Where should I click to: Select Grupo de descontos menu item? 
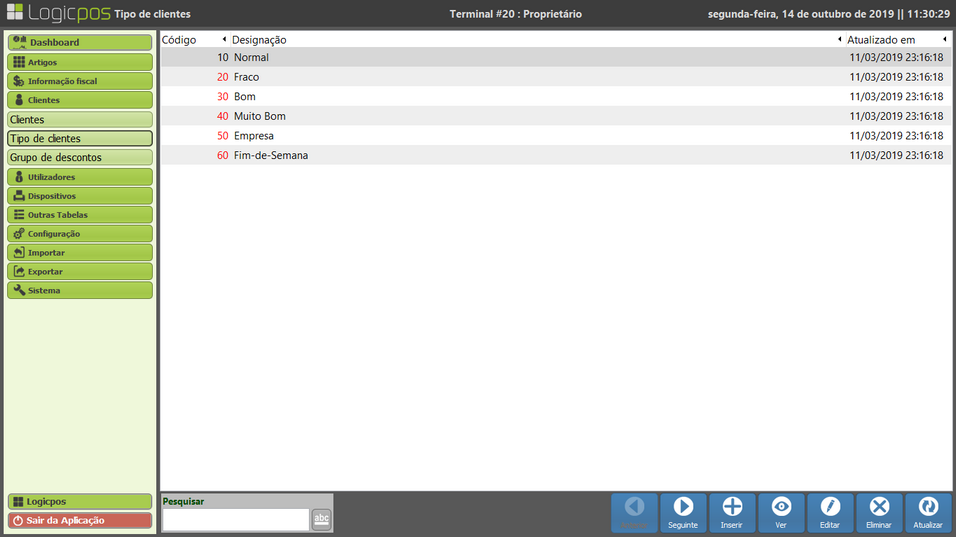pyautogui.click(x=80, y=157)
